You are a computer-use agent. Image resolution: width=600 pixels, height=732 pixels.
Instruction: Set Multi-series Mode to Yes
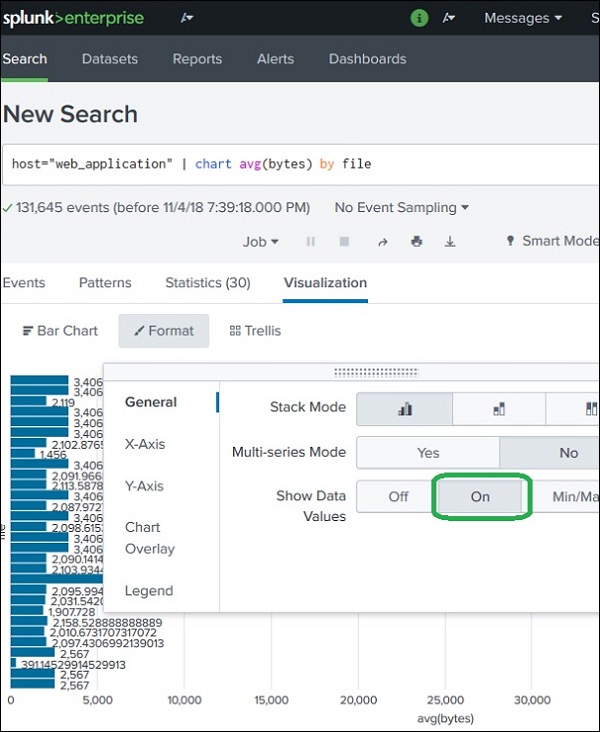pyautogui.click(x=428, y=453)
